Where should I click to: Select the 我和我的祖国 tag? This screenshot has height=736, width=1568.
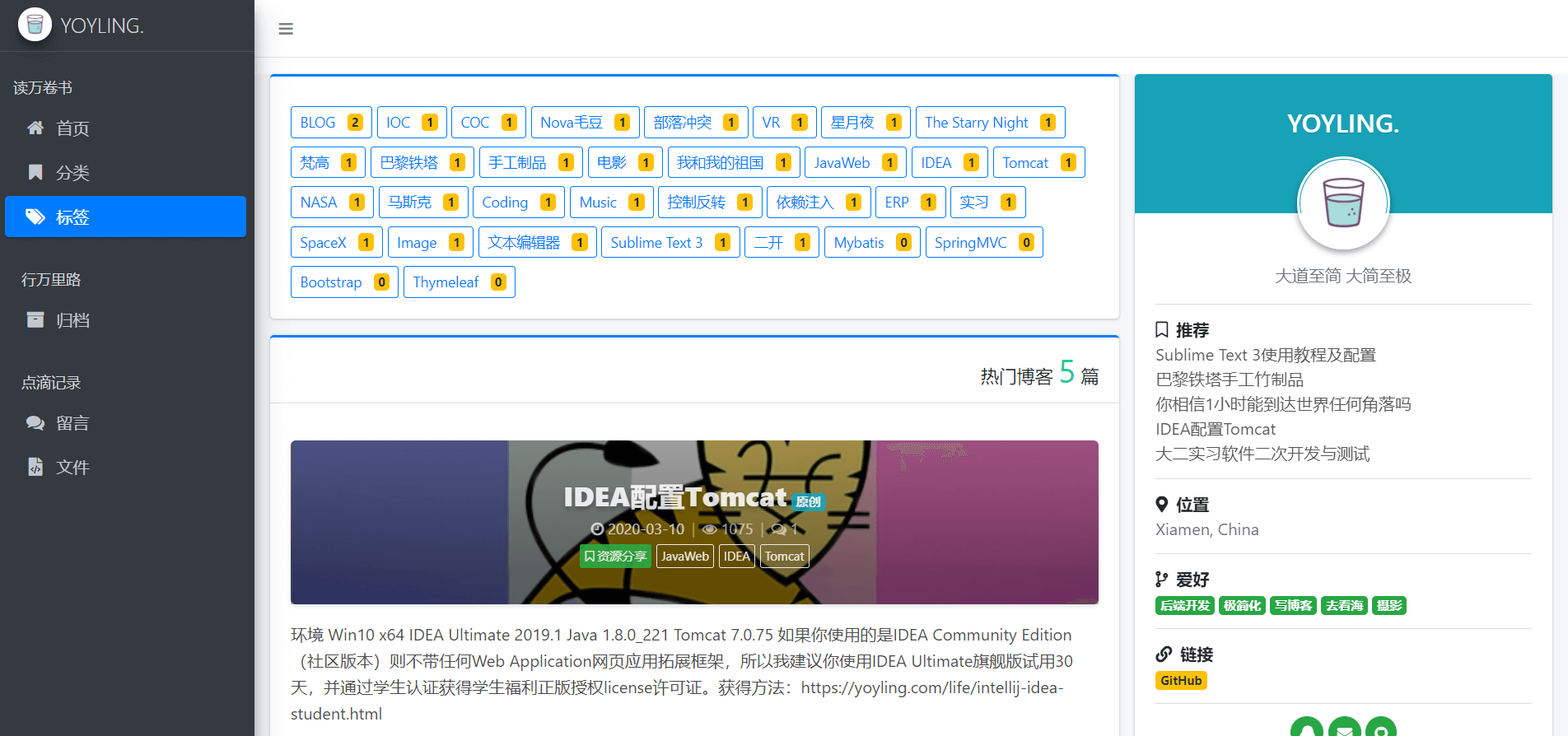[x=734, y=163]
